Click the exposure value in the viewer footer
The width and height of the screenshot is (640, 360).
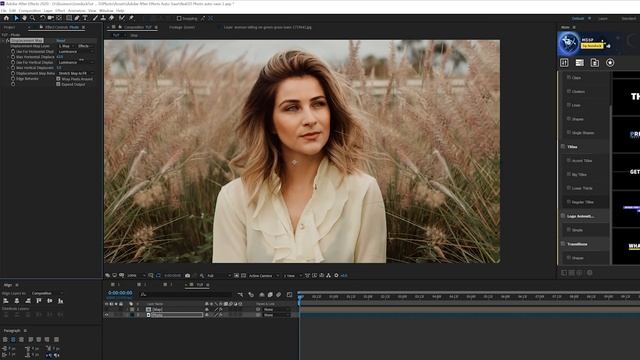(344, 276)
